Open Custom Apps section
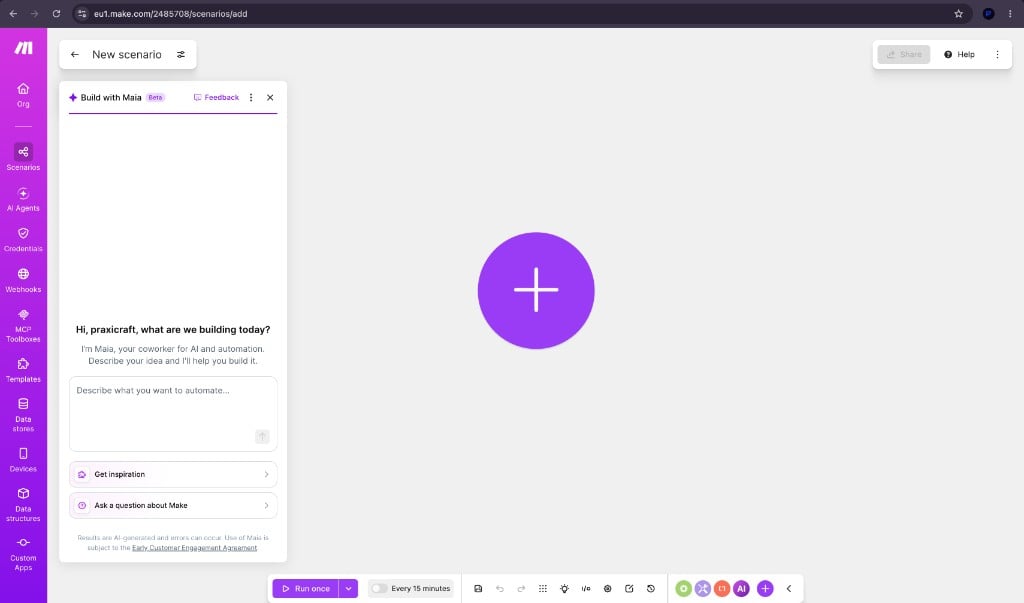Image resolution: width=1024 pixels, height=603 pixels. click(23, 554)
